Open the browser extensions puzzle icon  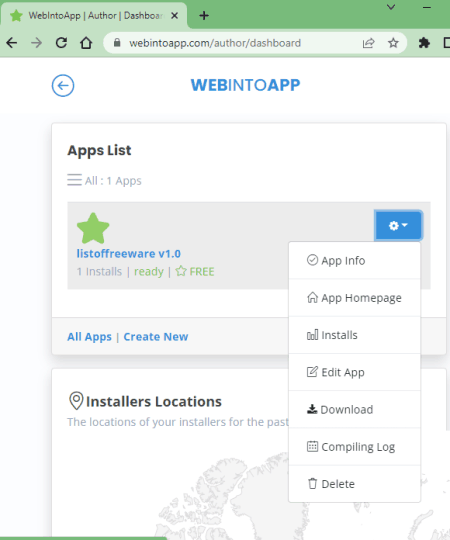click(424, 43)
